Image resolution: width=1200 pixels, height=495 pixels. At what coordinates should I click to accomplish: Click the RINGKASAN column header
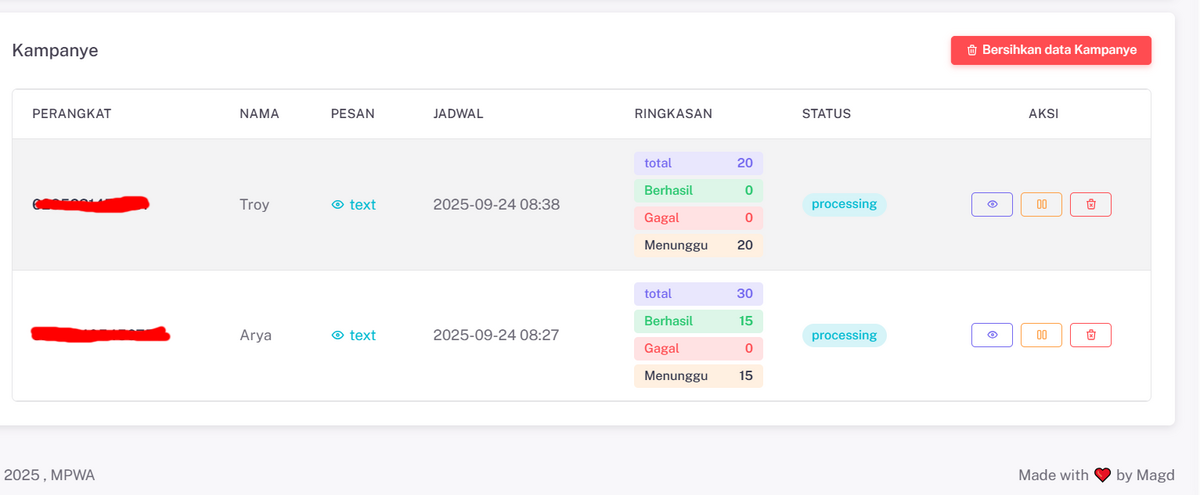coord(673,114)
